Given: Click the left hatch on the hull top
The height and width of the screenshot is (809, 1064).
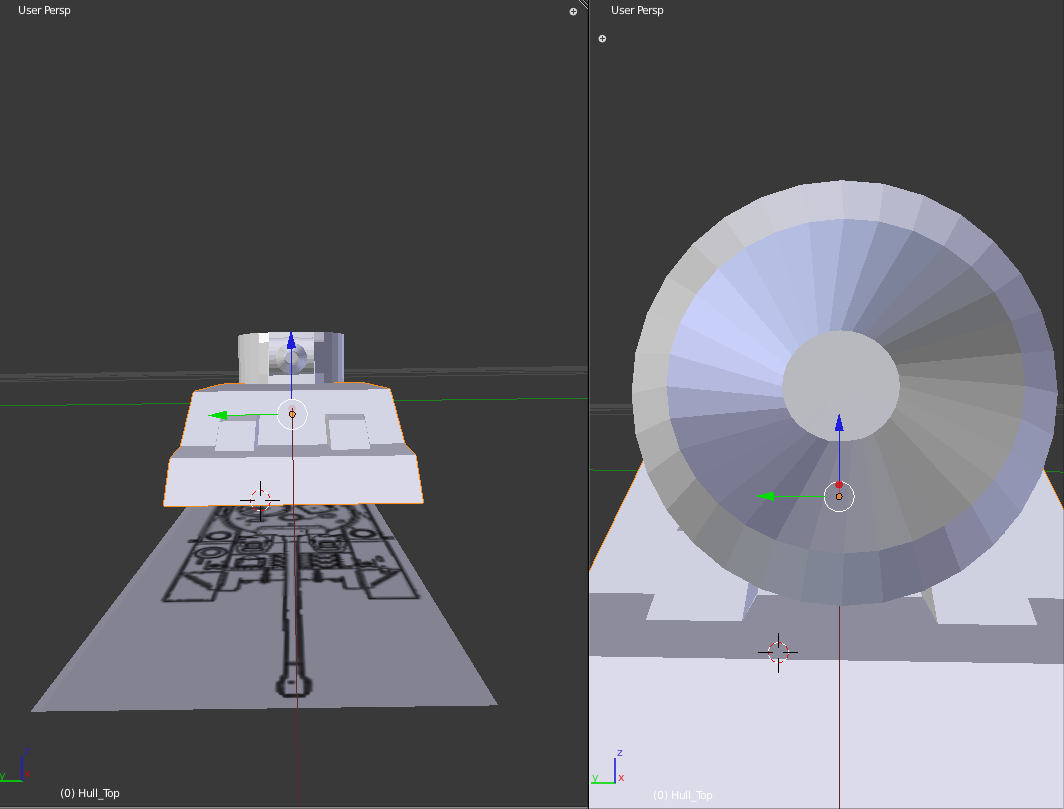Looking at the screenshot, I should click(236, 435).
